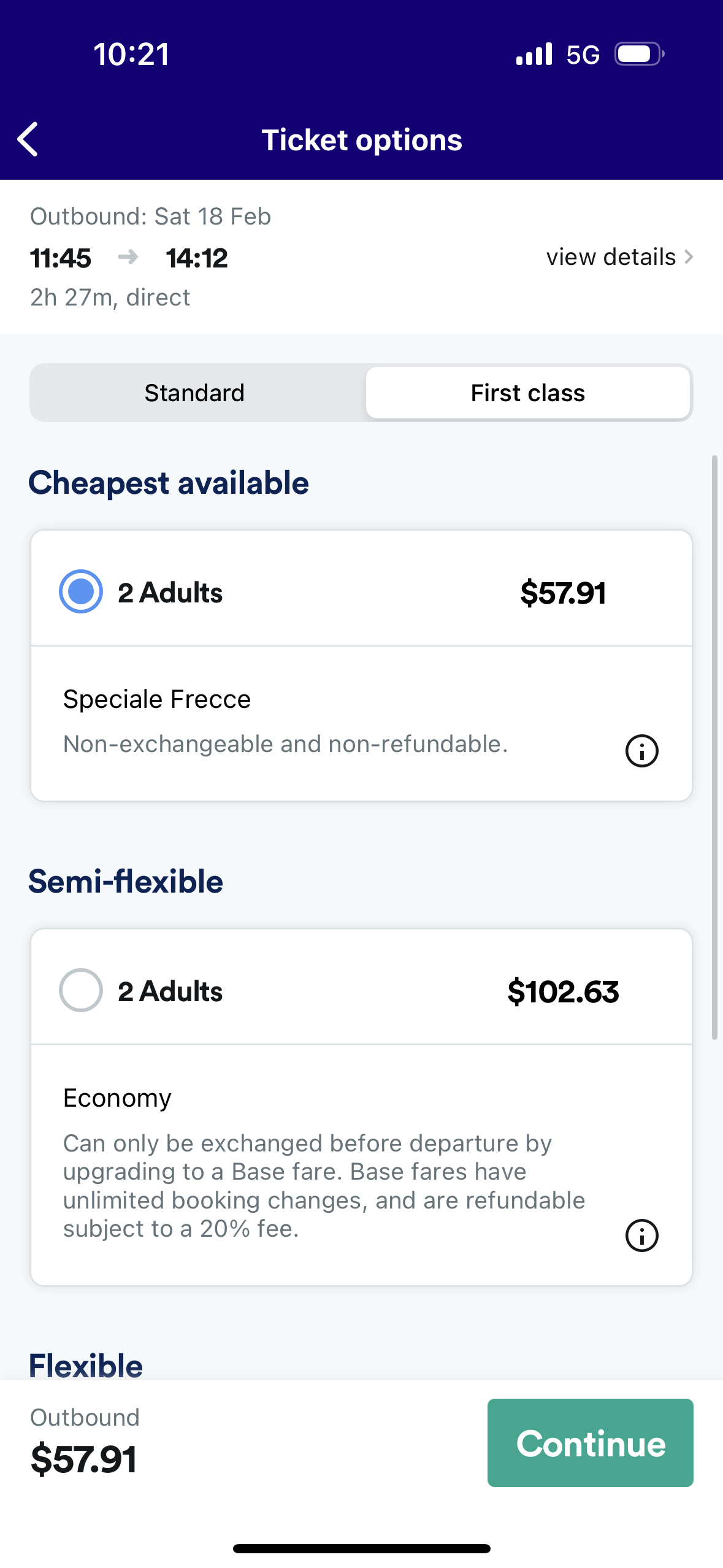Open the view details link

611,256
